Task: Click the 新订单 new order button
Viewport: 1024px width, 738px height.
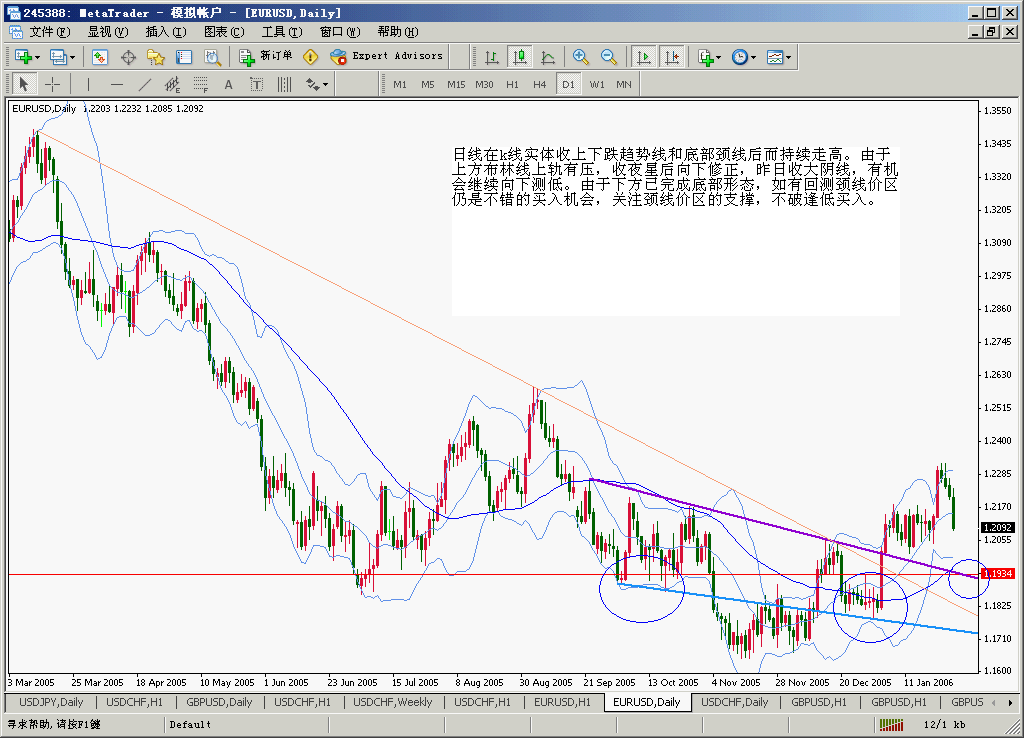Action: click(266, 56)
